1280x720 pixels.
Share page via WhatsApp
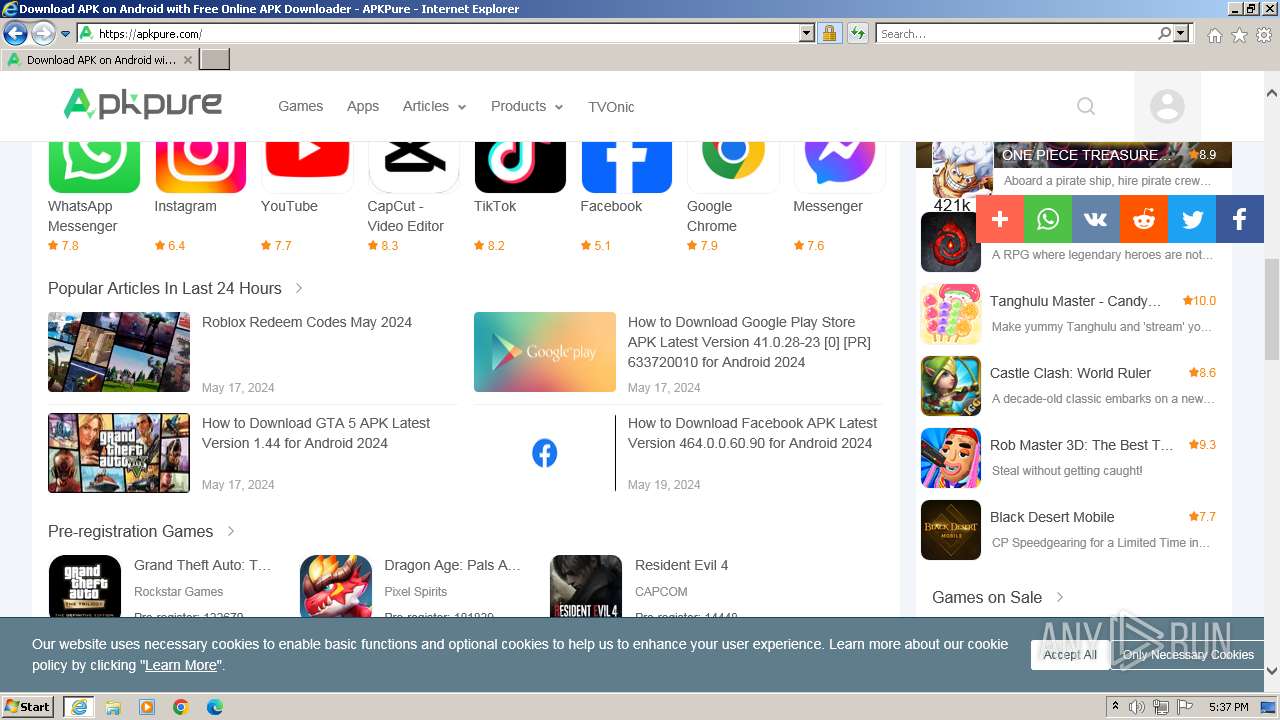(1048, 219)
